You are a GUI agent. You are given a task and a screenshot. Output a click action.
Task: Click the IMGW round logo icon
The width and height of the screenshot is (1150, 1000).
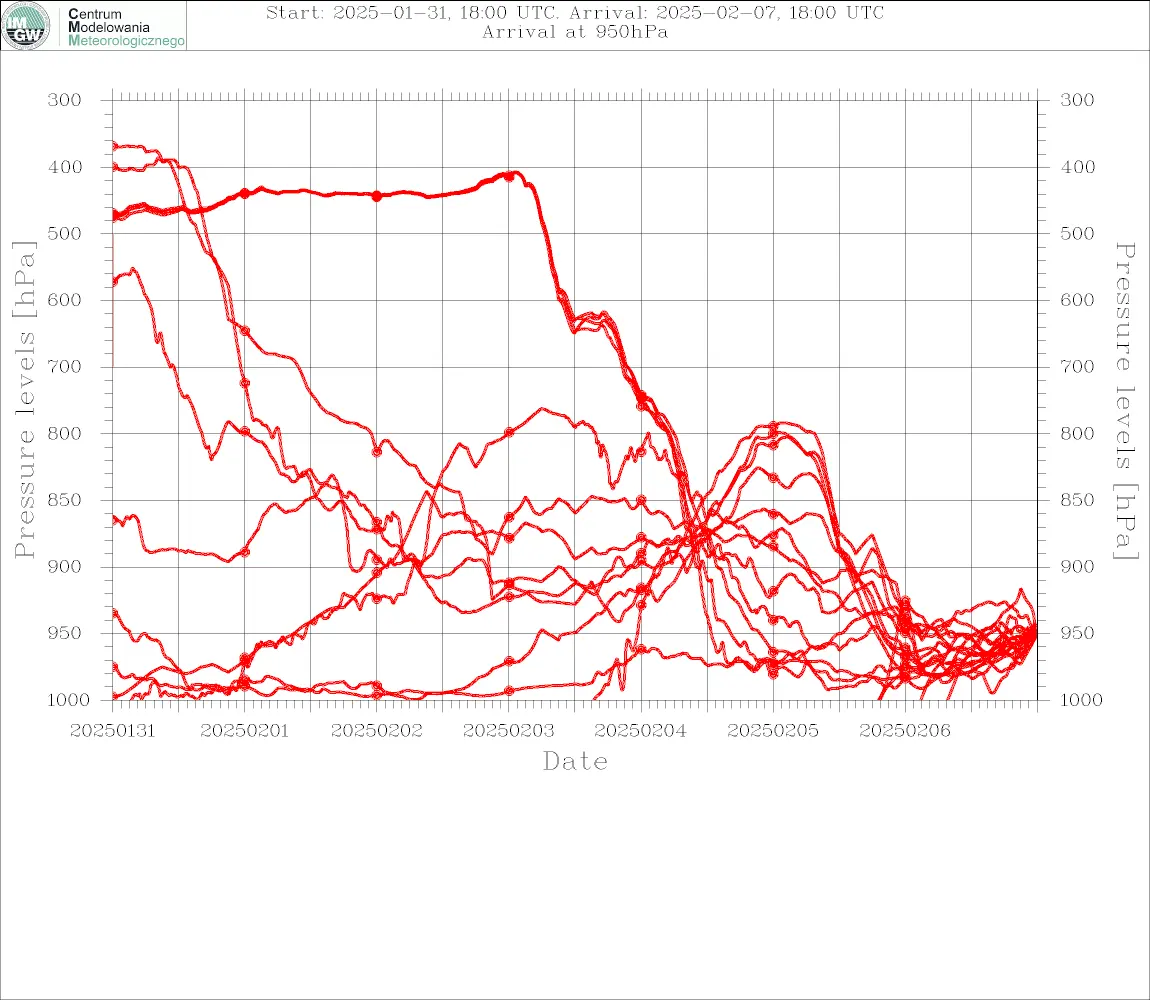pos(26,26)
